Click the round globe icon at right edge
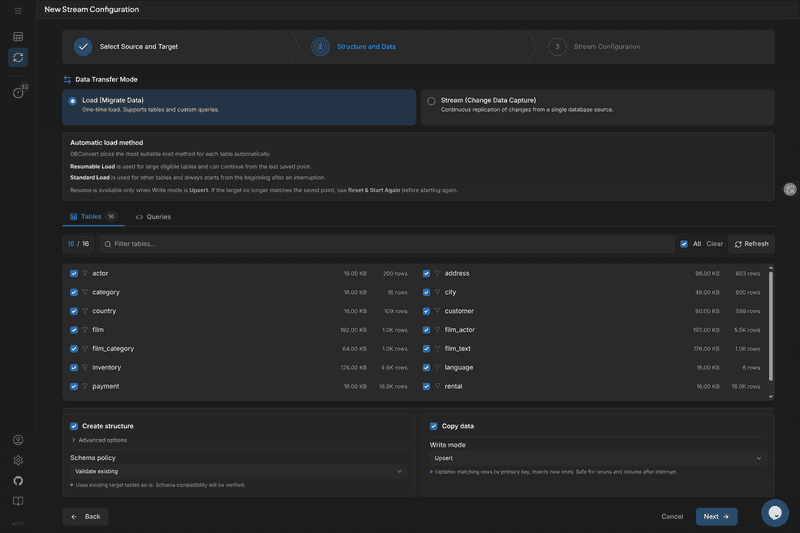800x533 pixels. coord(789,189)
